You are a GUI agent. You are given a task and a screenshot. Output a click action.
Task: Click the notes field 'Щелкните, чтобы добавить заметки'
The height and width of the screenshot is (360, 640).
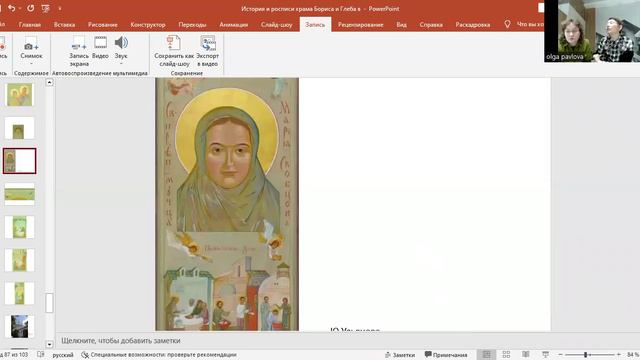tap(121, 340)
